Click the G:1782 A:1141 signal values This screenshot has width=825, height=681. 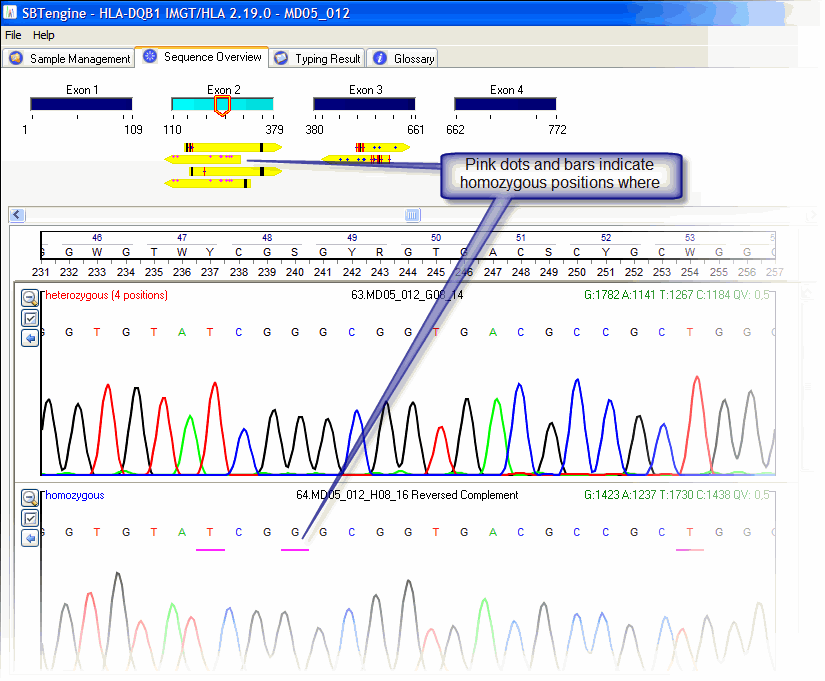pyautogui.click(x=676, y=295)
